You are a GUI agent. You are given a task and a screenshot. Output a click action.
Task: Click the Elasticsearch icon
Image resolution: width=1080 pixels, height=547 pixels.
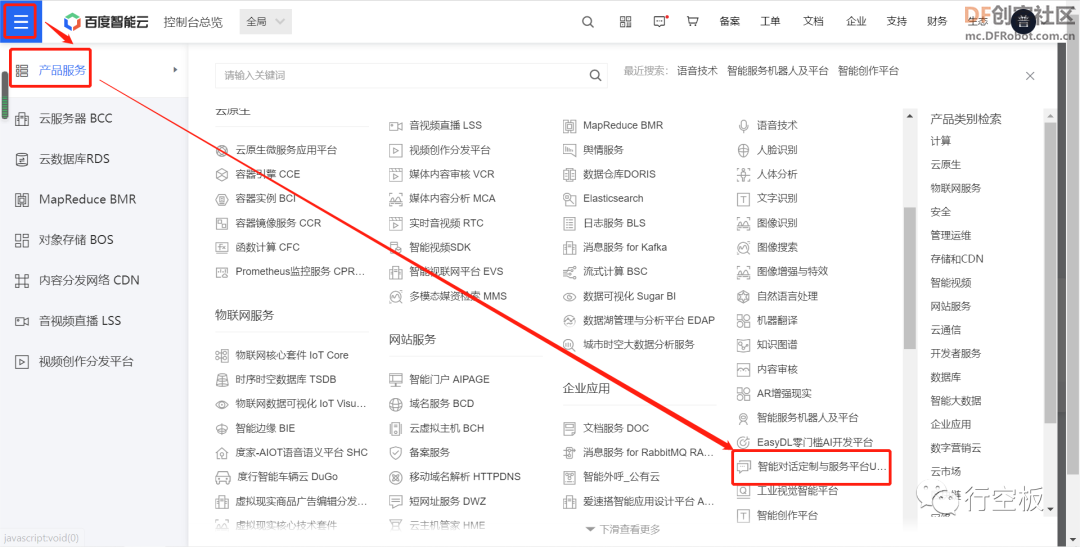[569, 198]
